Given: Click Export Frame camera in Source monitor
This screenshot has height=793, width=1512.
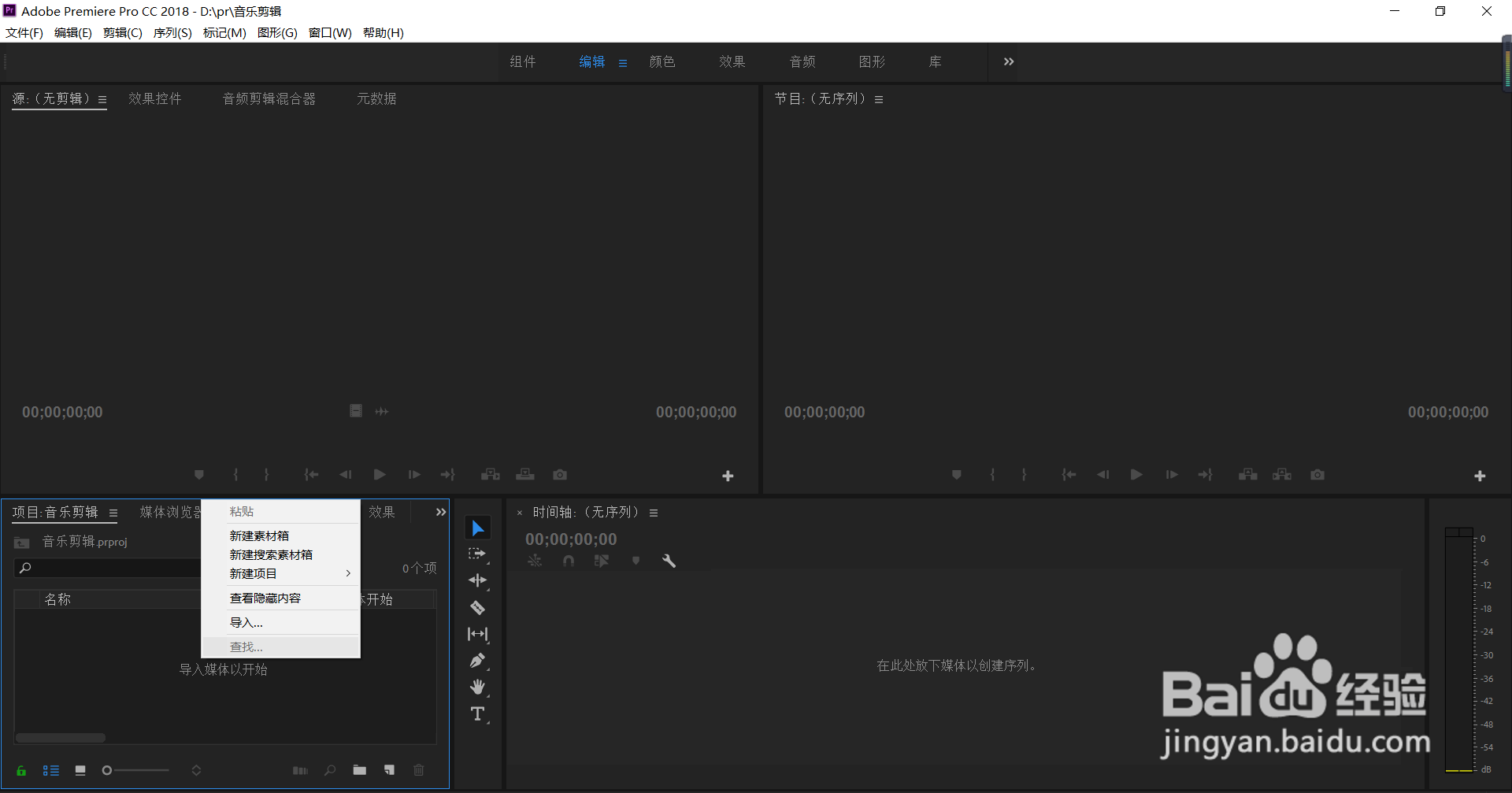Looking at the screenshot, I should click(x=560, y=475).
